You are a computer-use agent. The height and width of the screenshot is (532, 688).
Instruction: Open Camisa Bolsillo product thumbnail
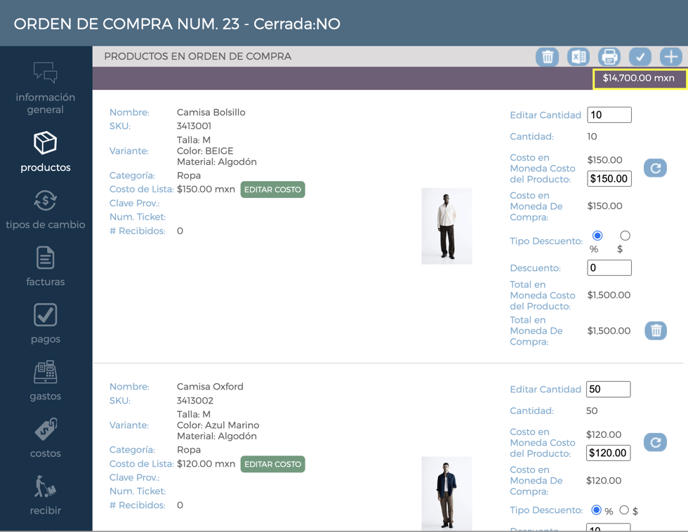[447, 226]
